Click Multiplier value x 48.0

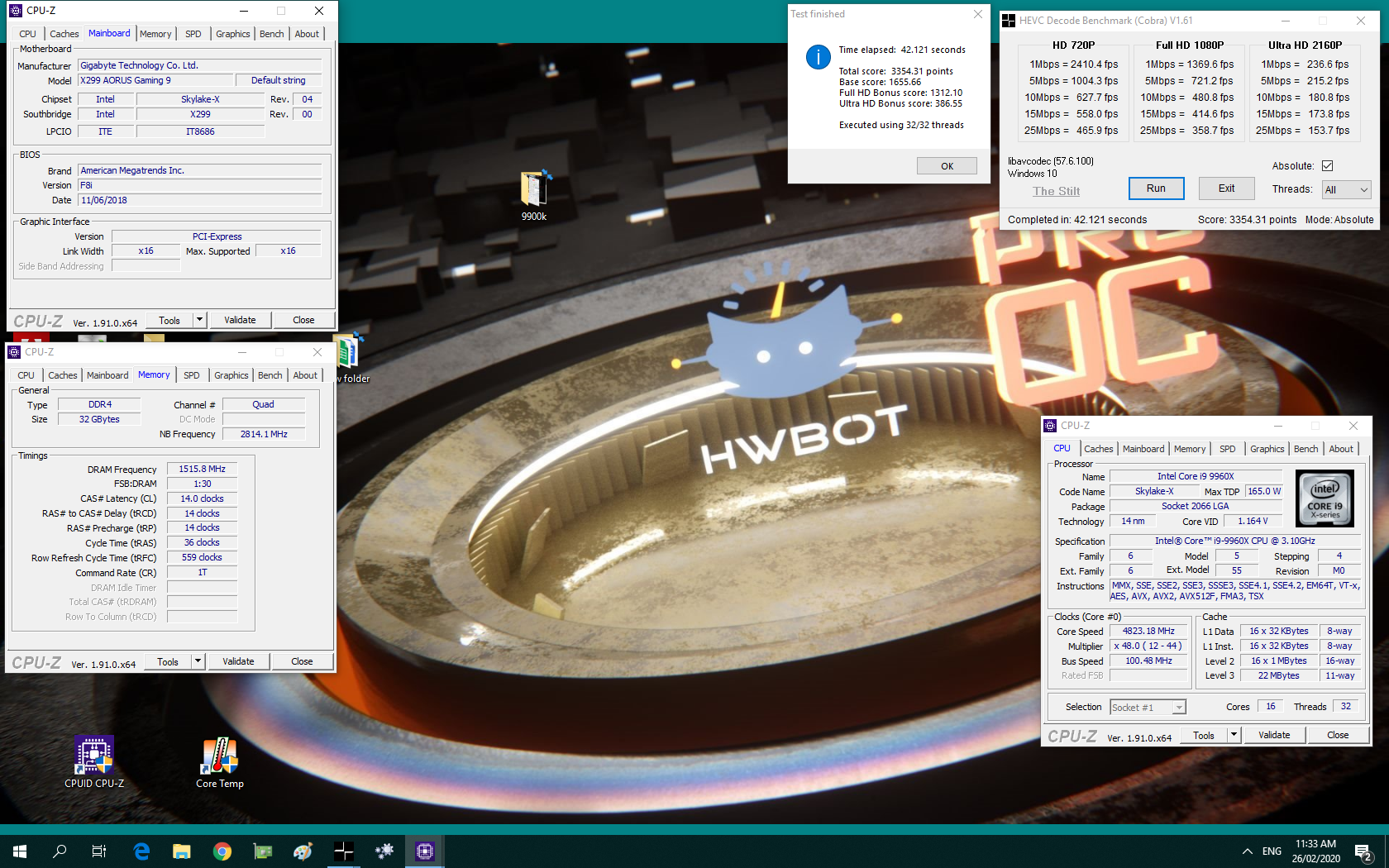(x=1148, y=646)
